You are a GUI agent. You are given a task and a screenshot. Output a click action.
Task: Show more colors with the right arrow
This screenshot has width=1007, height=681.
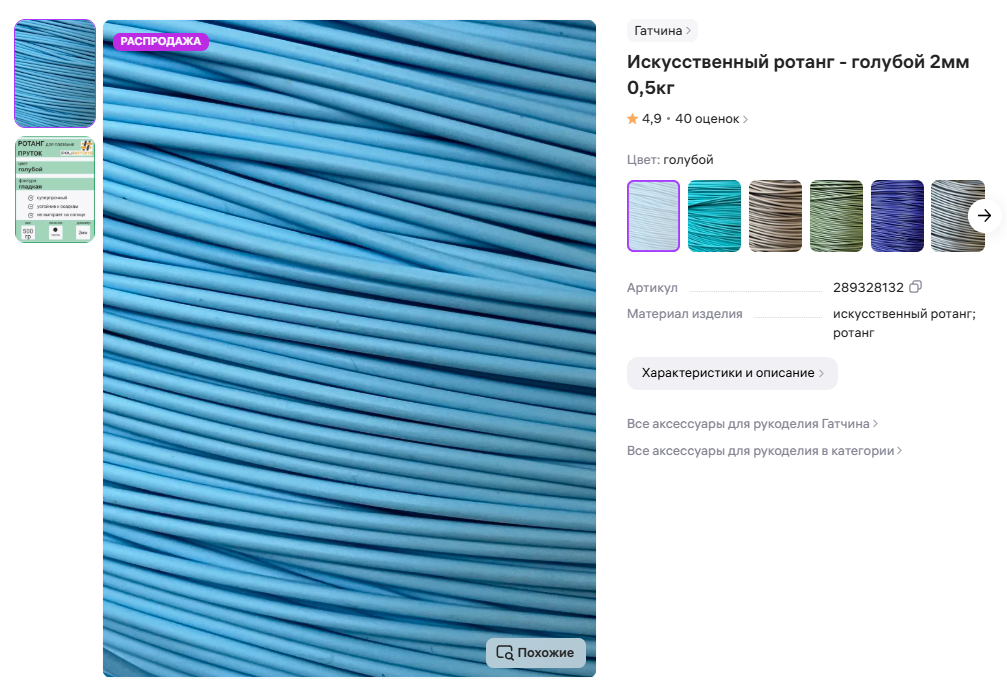click(x=984, y=216)
